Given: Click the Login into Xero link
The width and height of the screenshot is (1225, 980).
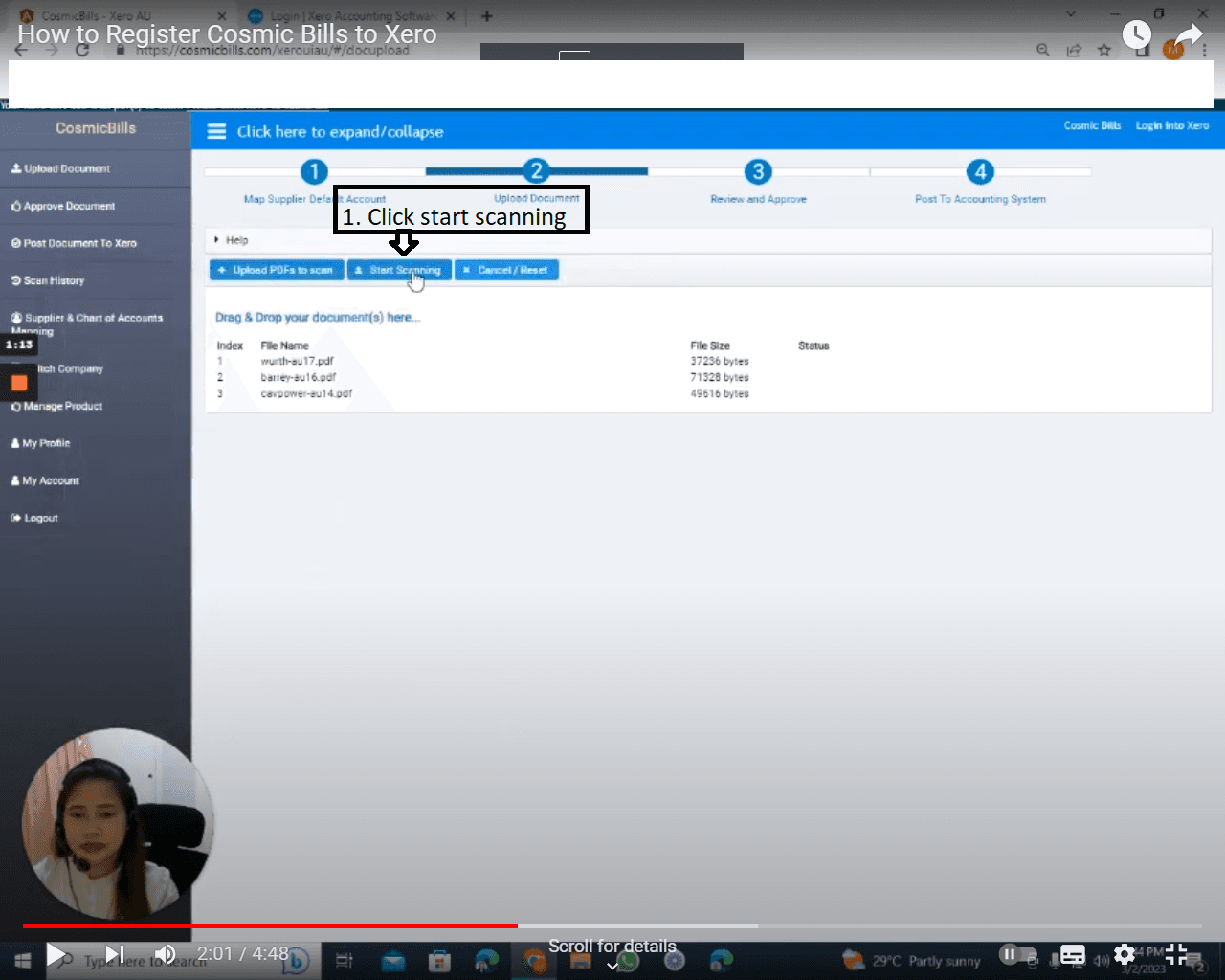Looking at the screenshot, I should pos(1172,125).
